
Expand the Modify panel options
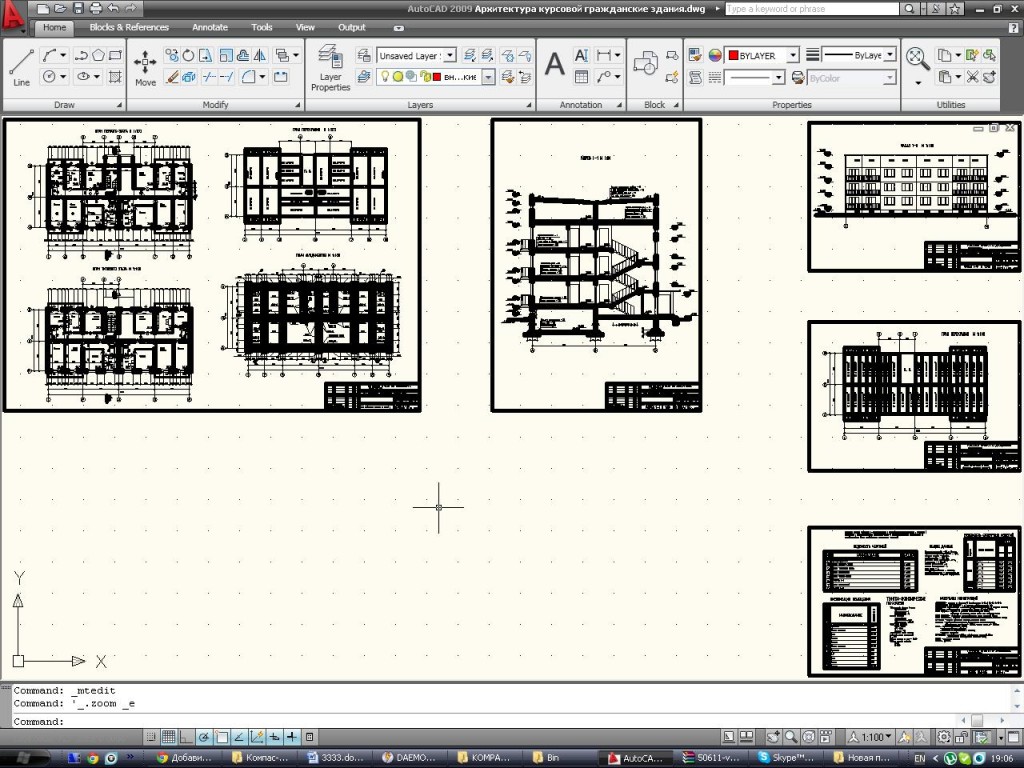tap(298, 104)
